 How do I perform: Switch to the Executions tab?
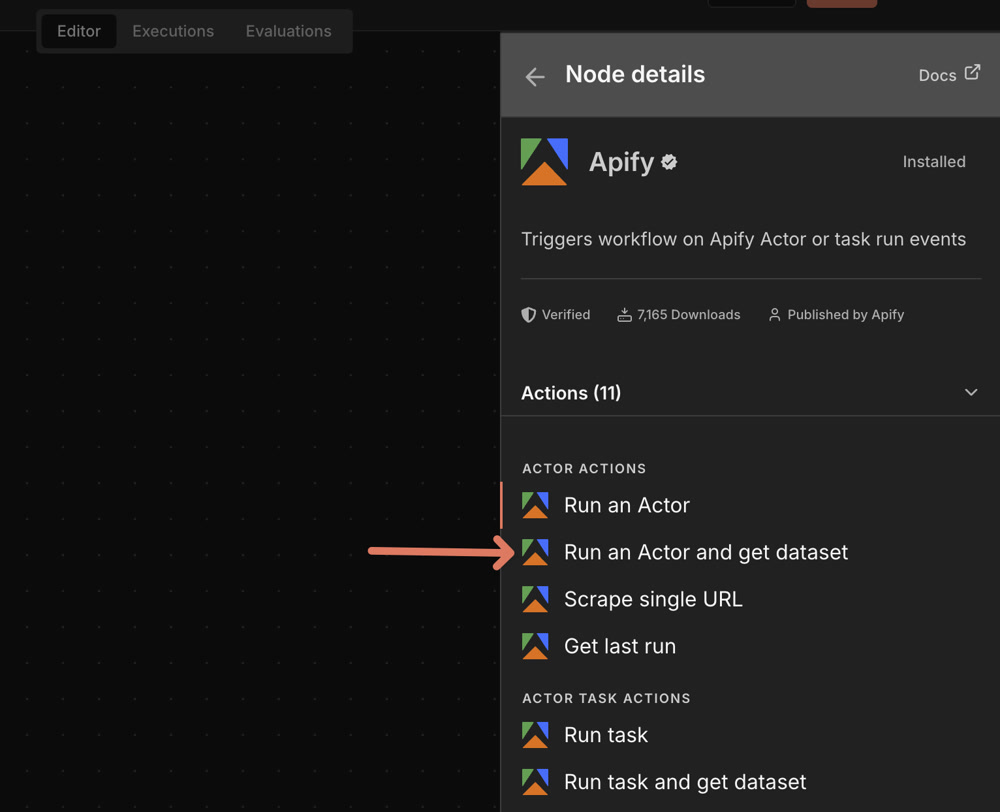pos(173,31)
